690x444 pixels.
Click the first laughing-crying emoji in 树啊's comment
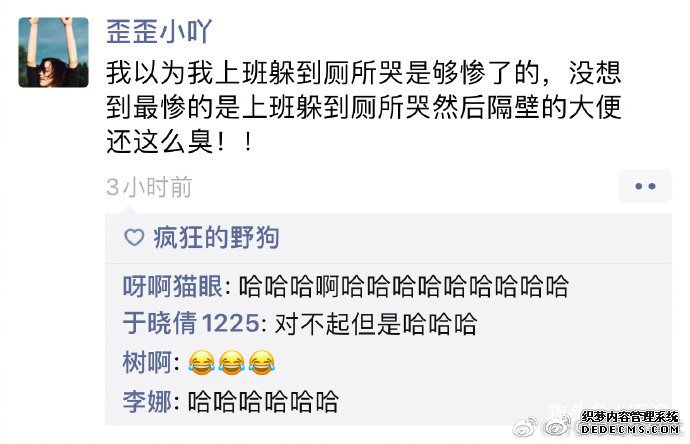201,363
